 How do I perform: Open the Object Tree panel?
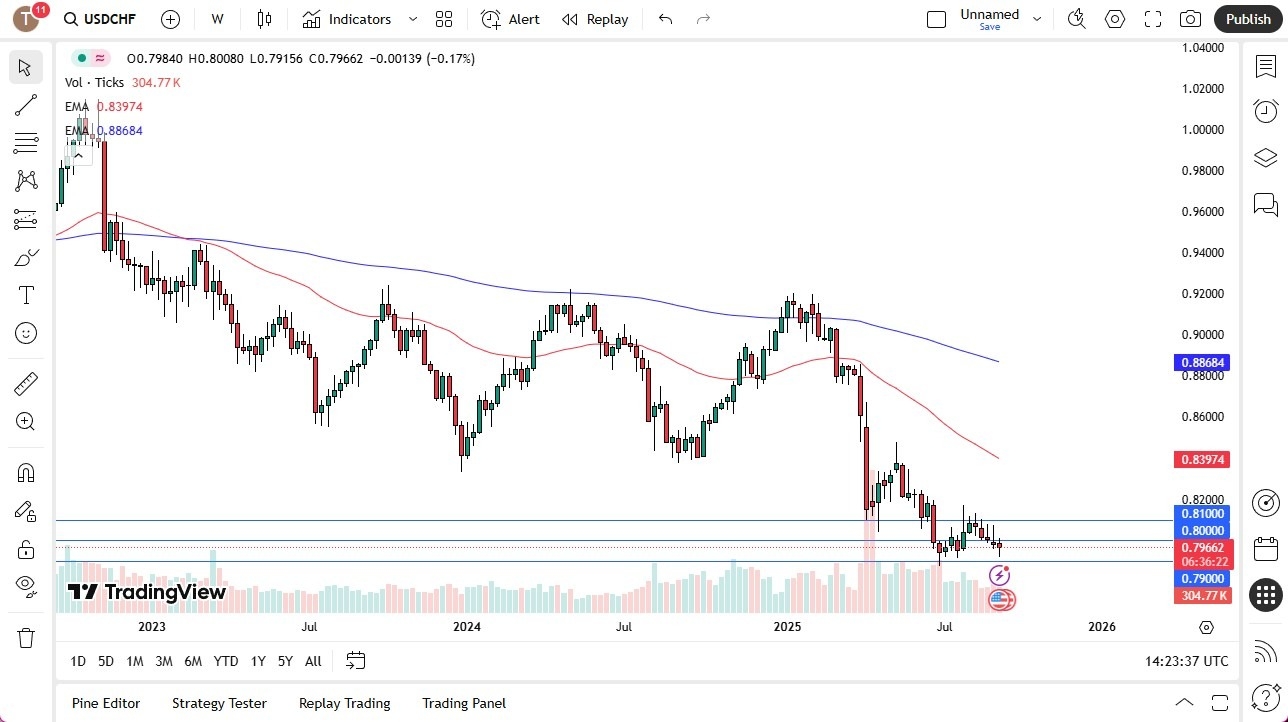point(1265,157)
